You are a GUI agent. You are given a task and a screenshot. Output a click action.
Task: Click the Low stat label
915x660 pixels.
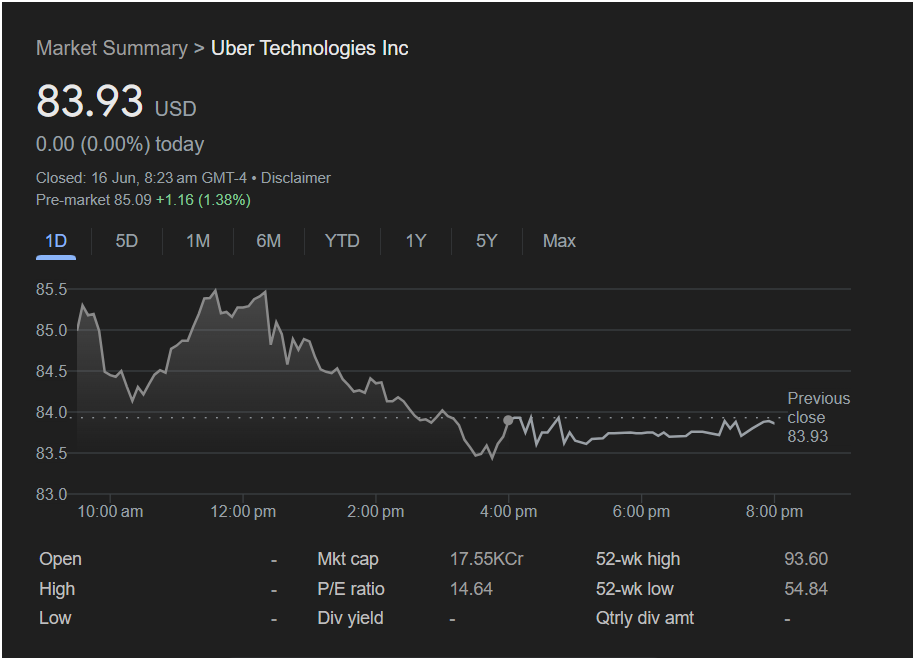point(55,618)
